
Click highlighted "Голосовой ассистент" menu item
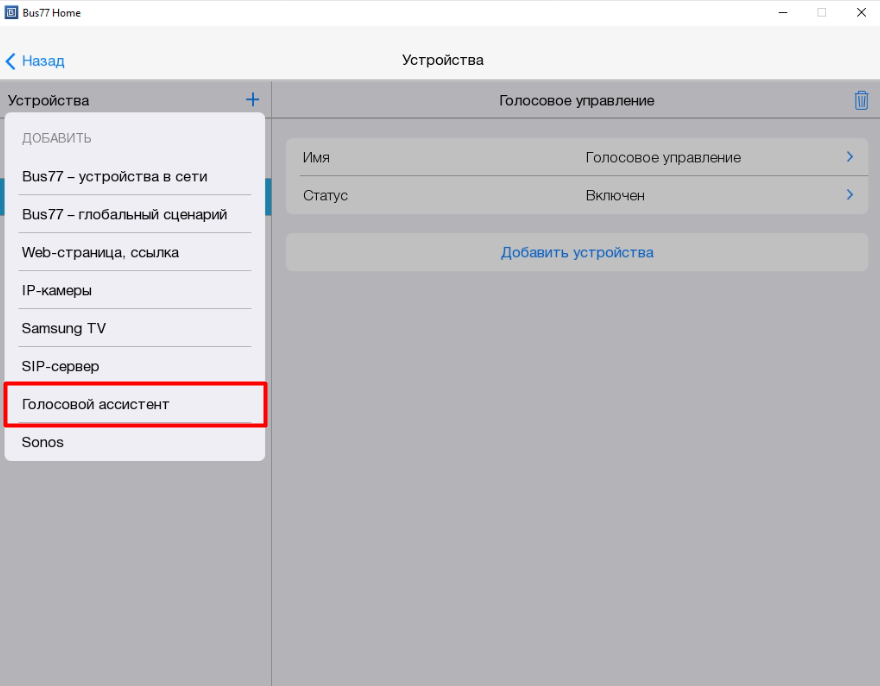(x=96, y=404)
